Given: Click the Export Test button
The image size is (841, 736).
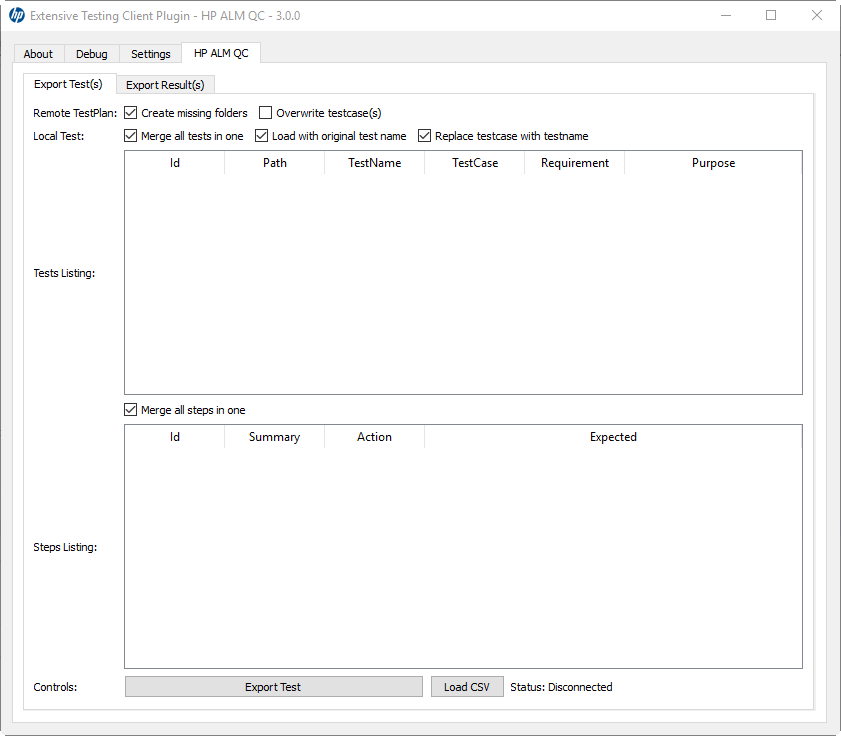Looking at the screenshot, I should [x=274, y=687].
